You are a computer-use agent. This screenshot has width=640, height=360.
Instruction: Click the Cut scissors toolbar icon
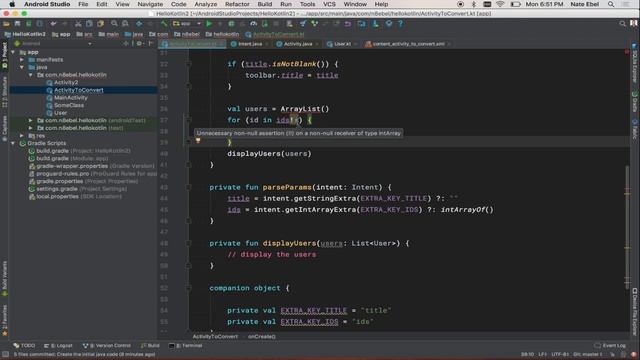pos(78,24)
